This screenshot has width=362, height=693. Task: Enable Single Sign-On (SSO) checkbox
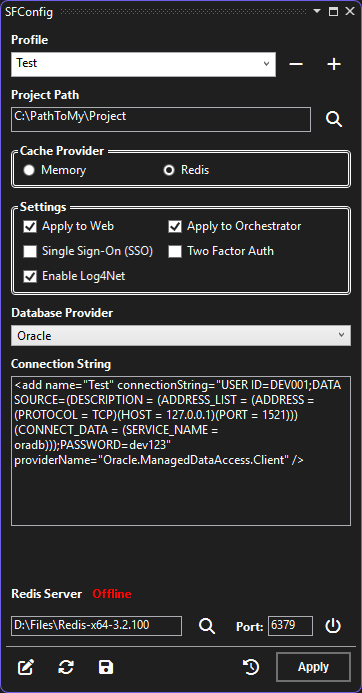point(30,251)
